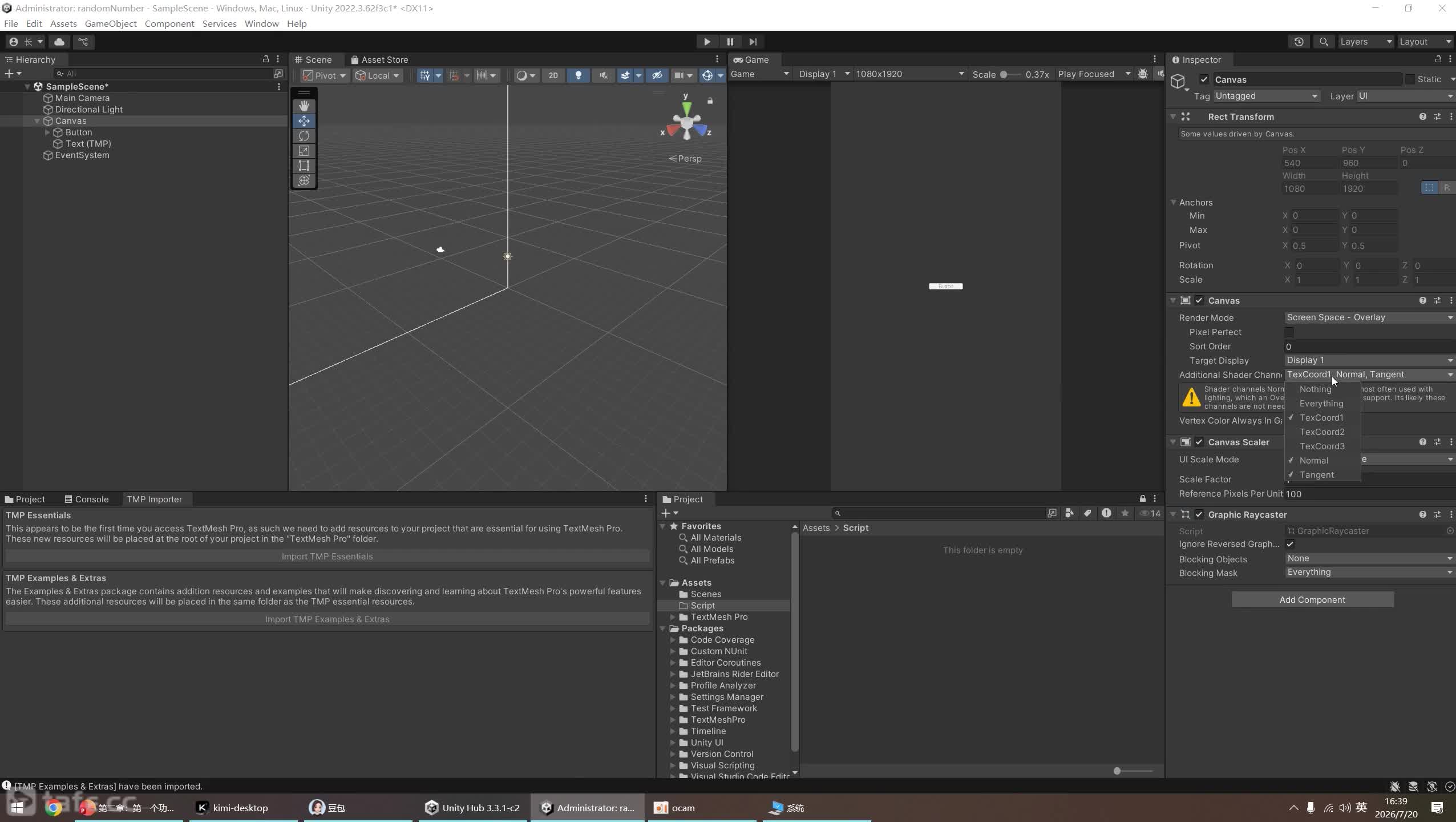
Task: Select the Scale tool in Scene
Action: (304, 151)
